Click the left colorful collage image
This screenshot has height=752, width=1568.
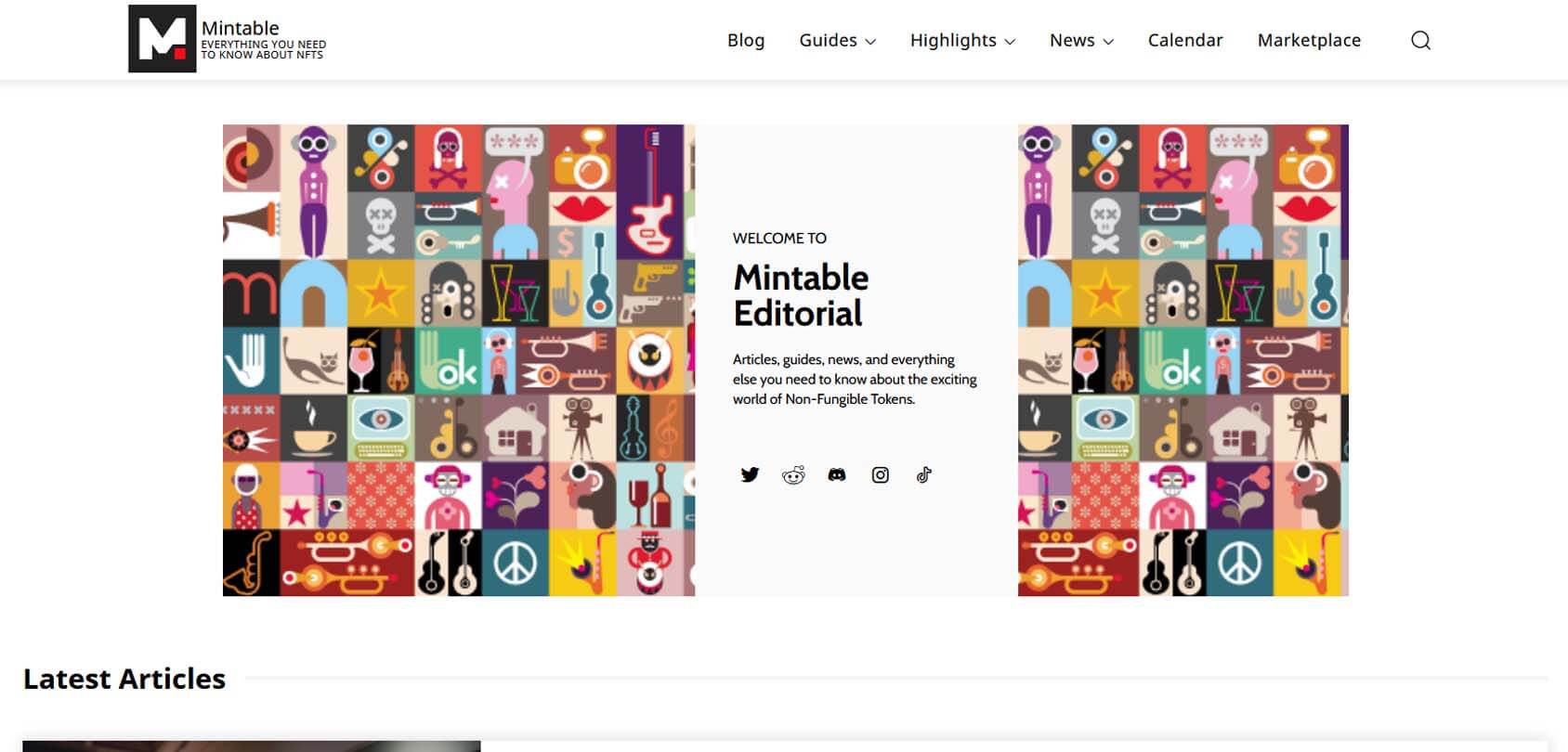459,360
